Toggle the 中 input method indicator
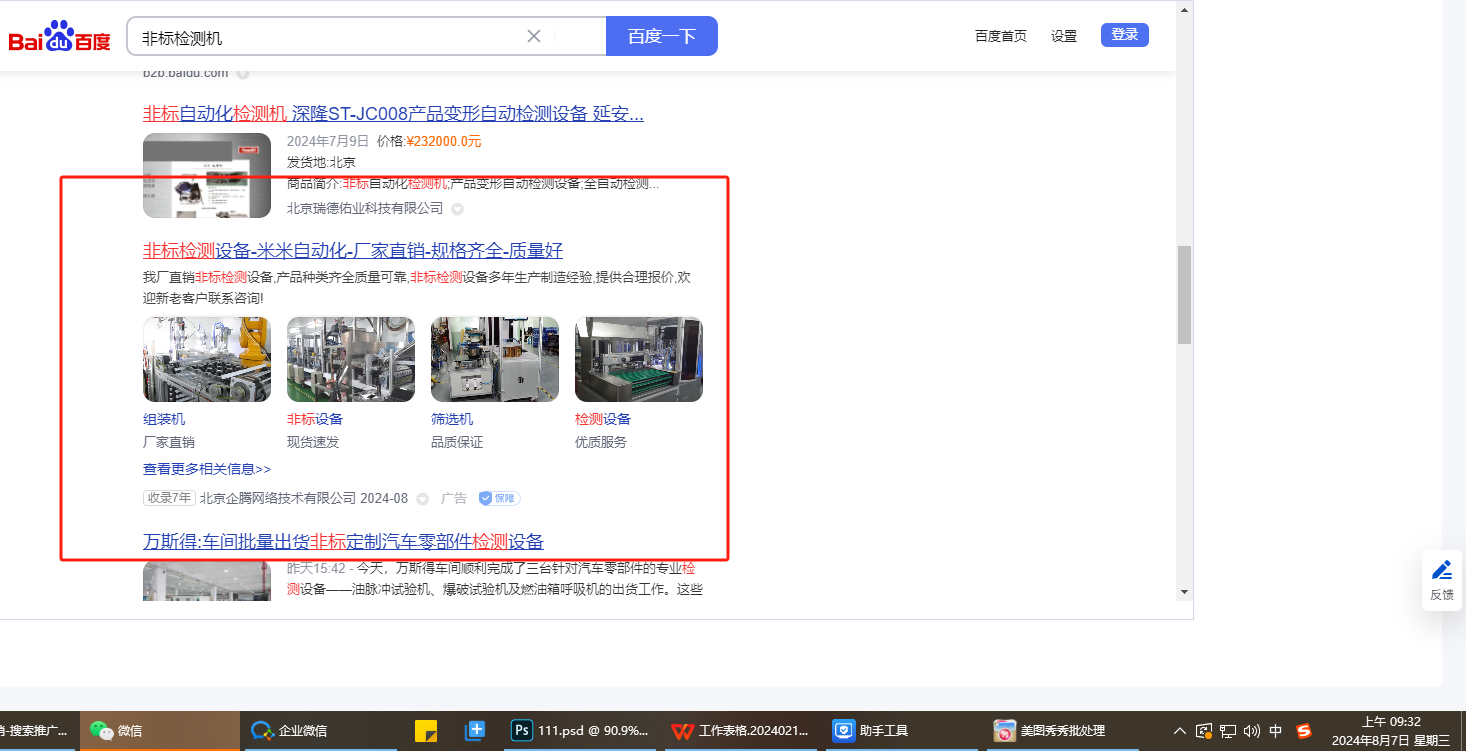1466x751 pixels. [1276, 731]
